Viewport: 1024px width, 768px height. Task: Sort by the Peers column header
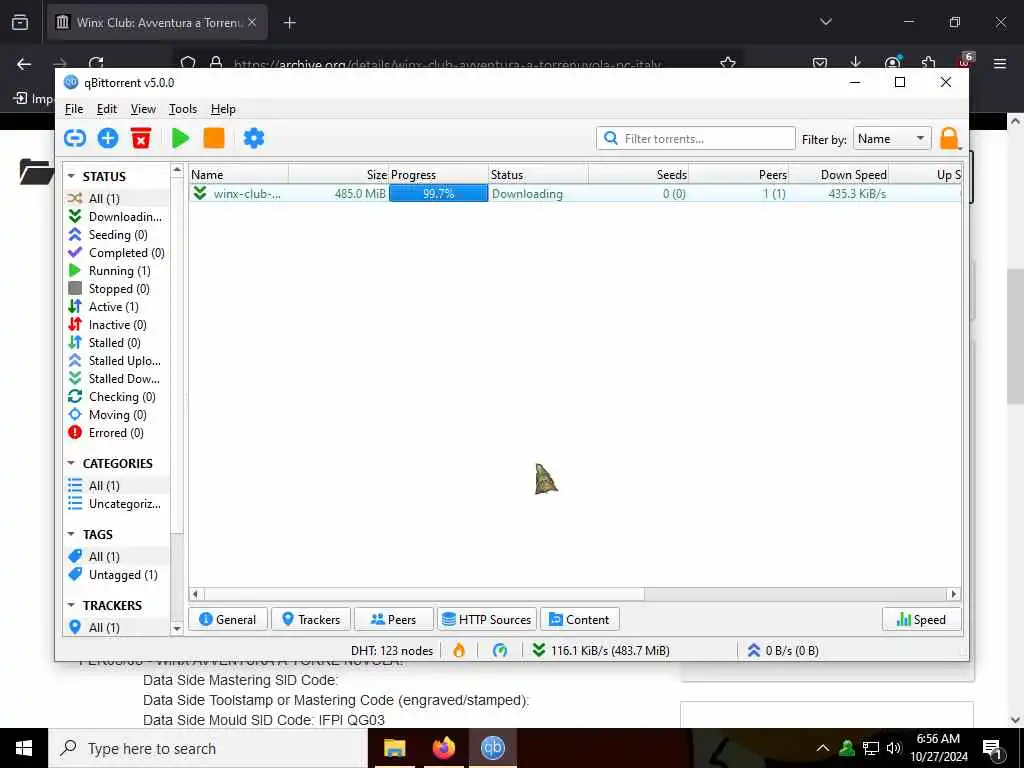pos(739,174)
